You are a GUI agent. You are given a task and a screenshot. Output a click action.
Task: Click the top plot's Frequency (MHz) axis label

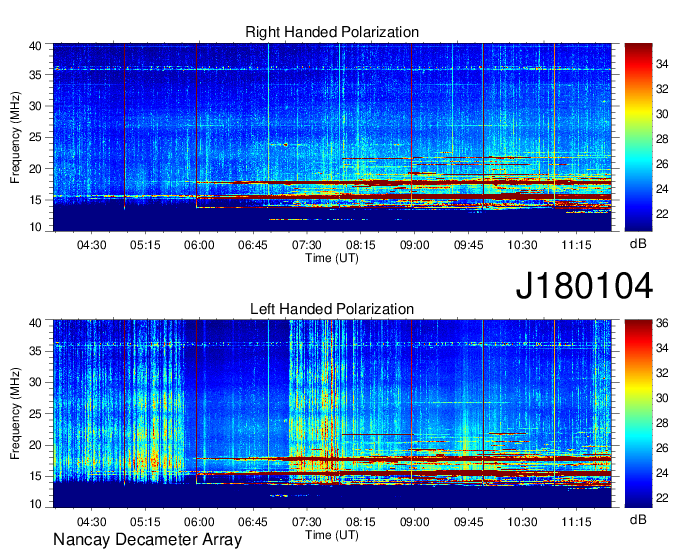point(15,137)
